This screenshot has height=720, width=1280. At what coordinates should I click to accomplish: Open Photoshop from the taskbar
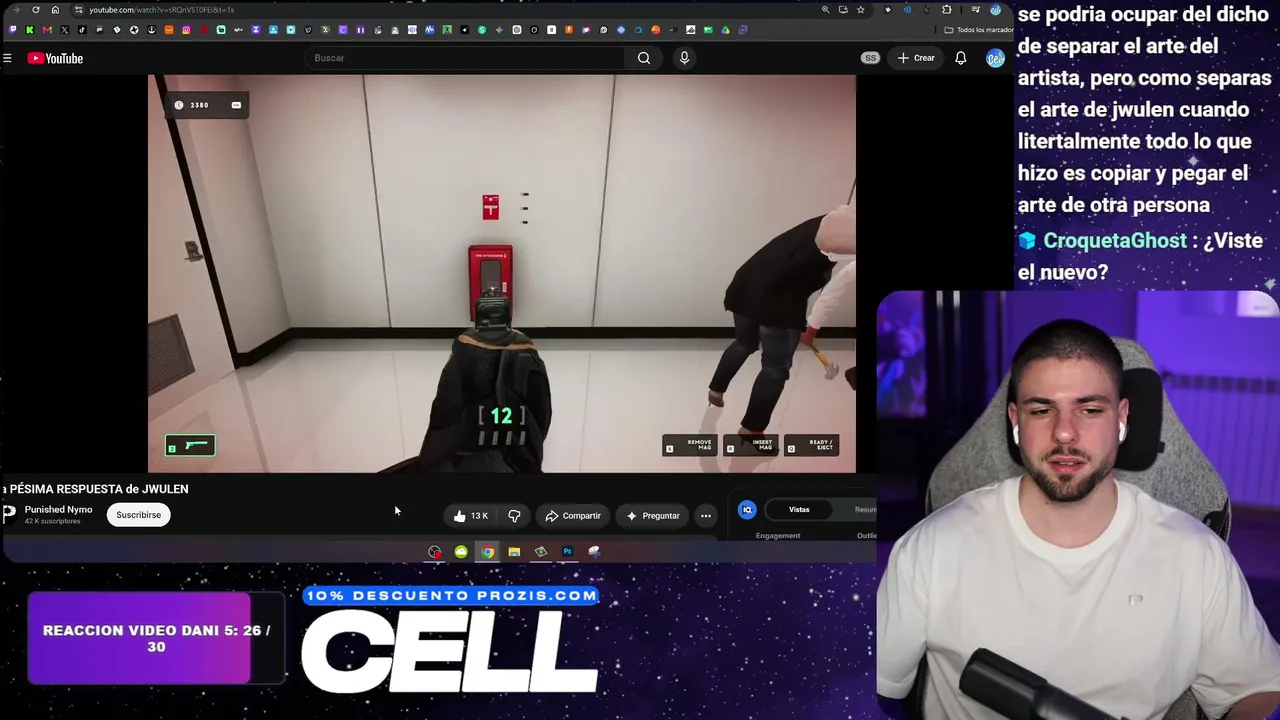567,552
